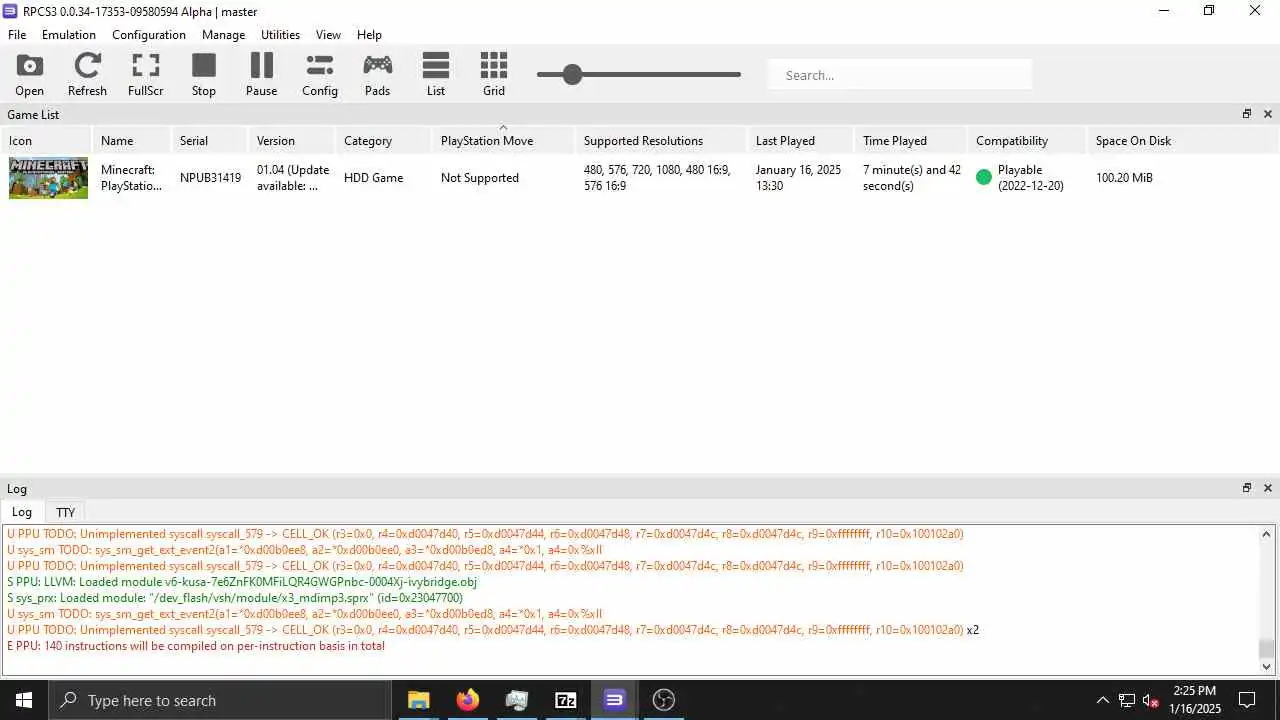The height and width of the screenshot is (720, 1280).
Task: Open the View menu
Action: pos(328,35)
